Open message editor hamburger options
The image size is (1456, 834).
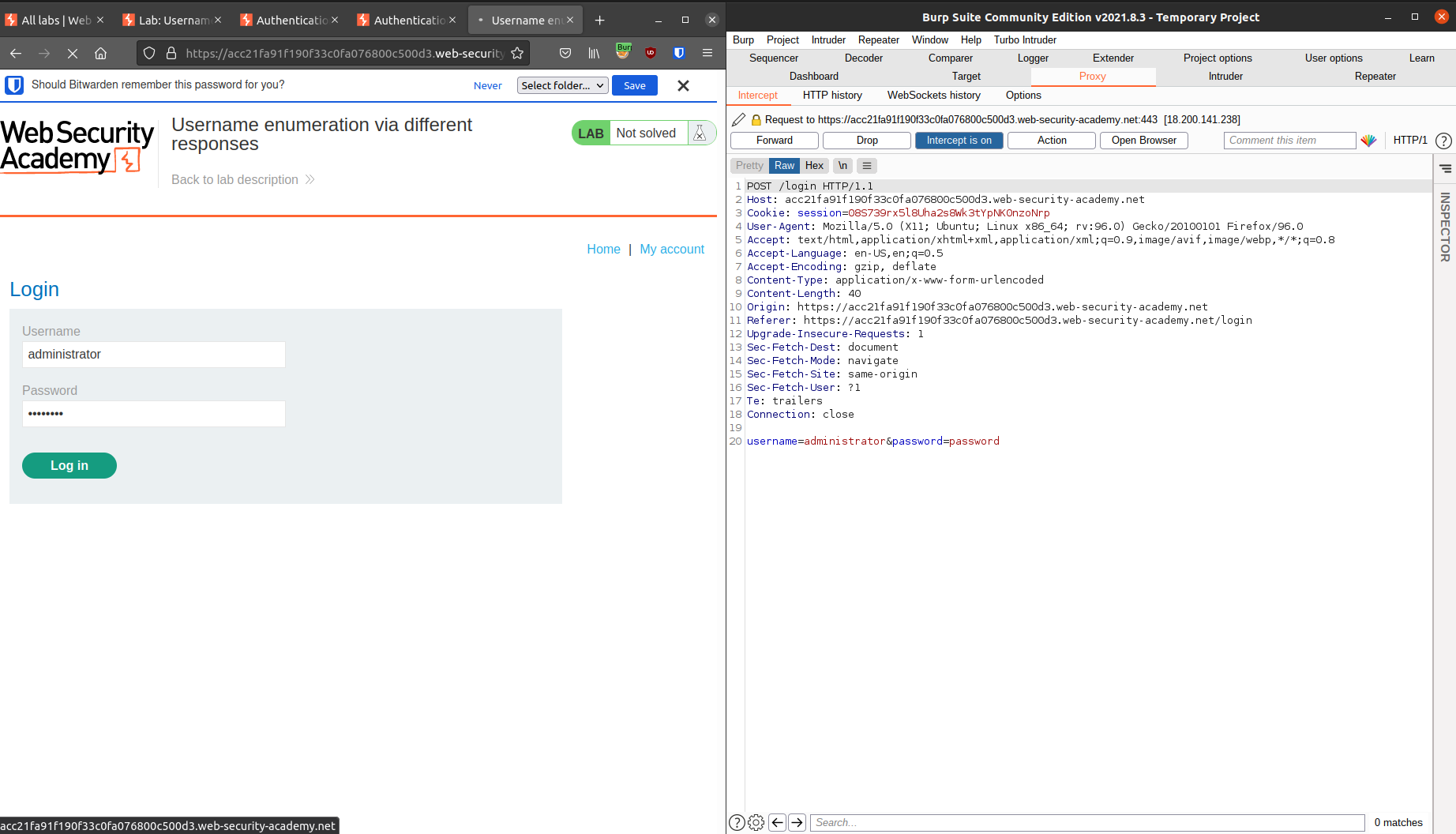(x=867, y=165)
